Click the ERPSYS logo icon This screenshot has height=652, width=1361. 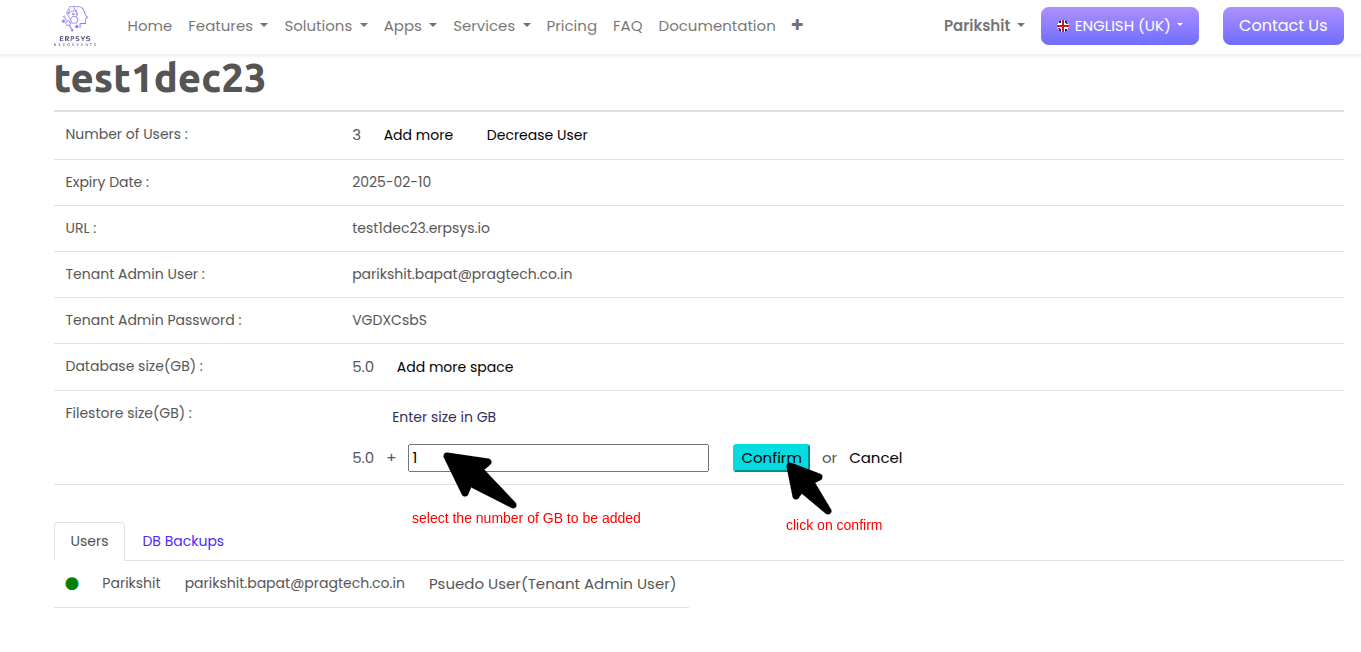pos(75,26)
